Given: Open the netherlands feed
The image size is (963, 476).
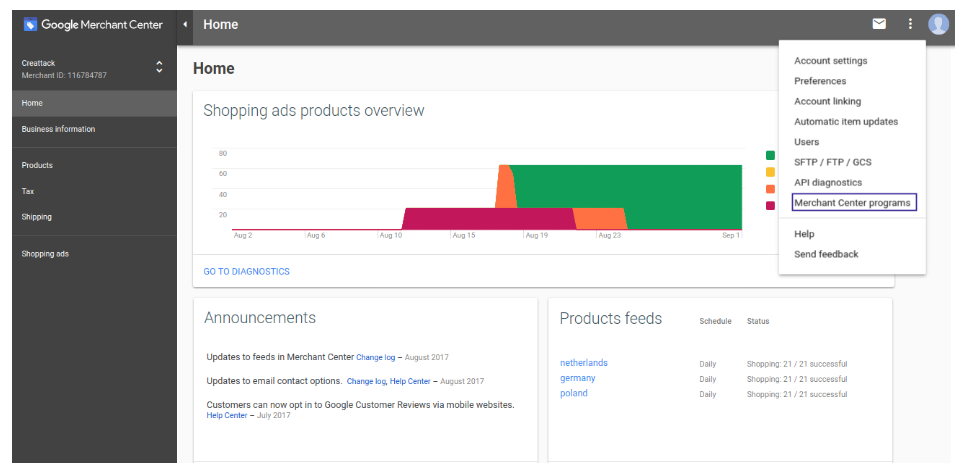Looking at the screenshot, I should 583,363.
